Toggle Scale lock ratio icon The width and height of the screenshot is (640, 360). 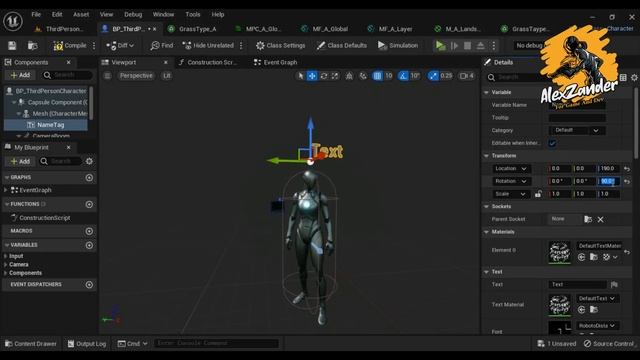538,194
